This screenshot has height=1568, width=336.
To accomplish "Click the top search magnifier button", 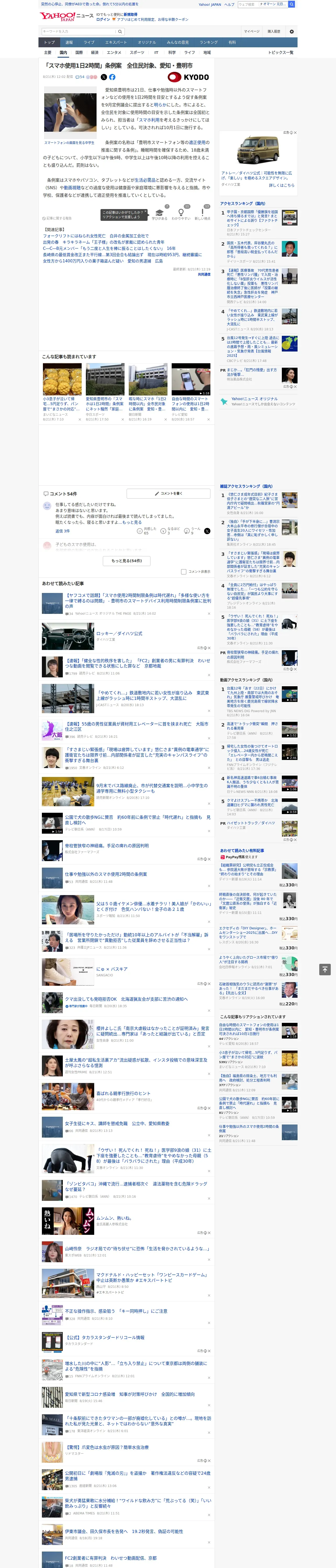I will pyautogui.click(x=292, y=4).
